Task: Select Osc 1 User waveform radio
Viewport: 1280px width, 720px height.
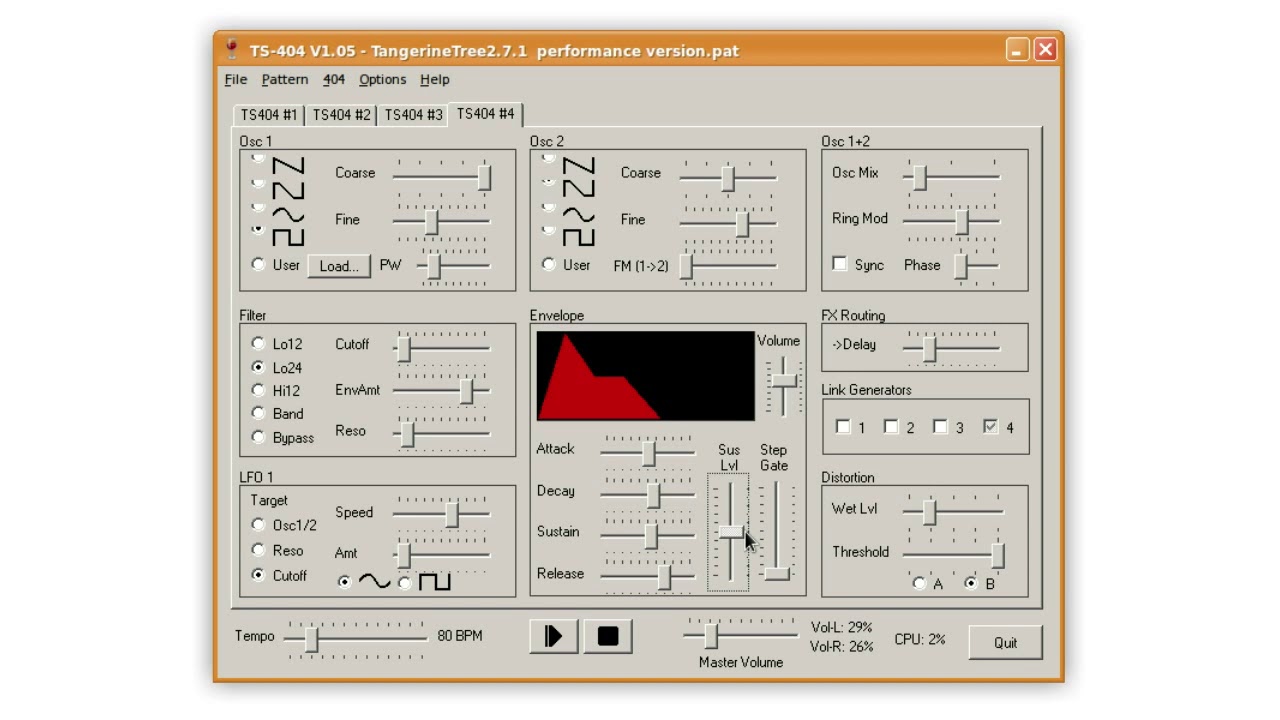Action: point(259,265)
